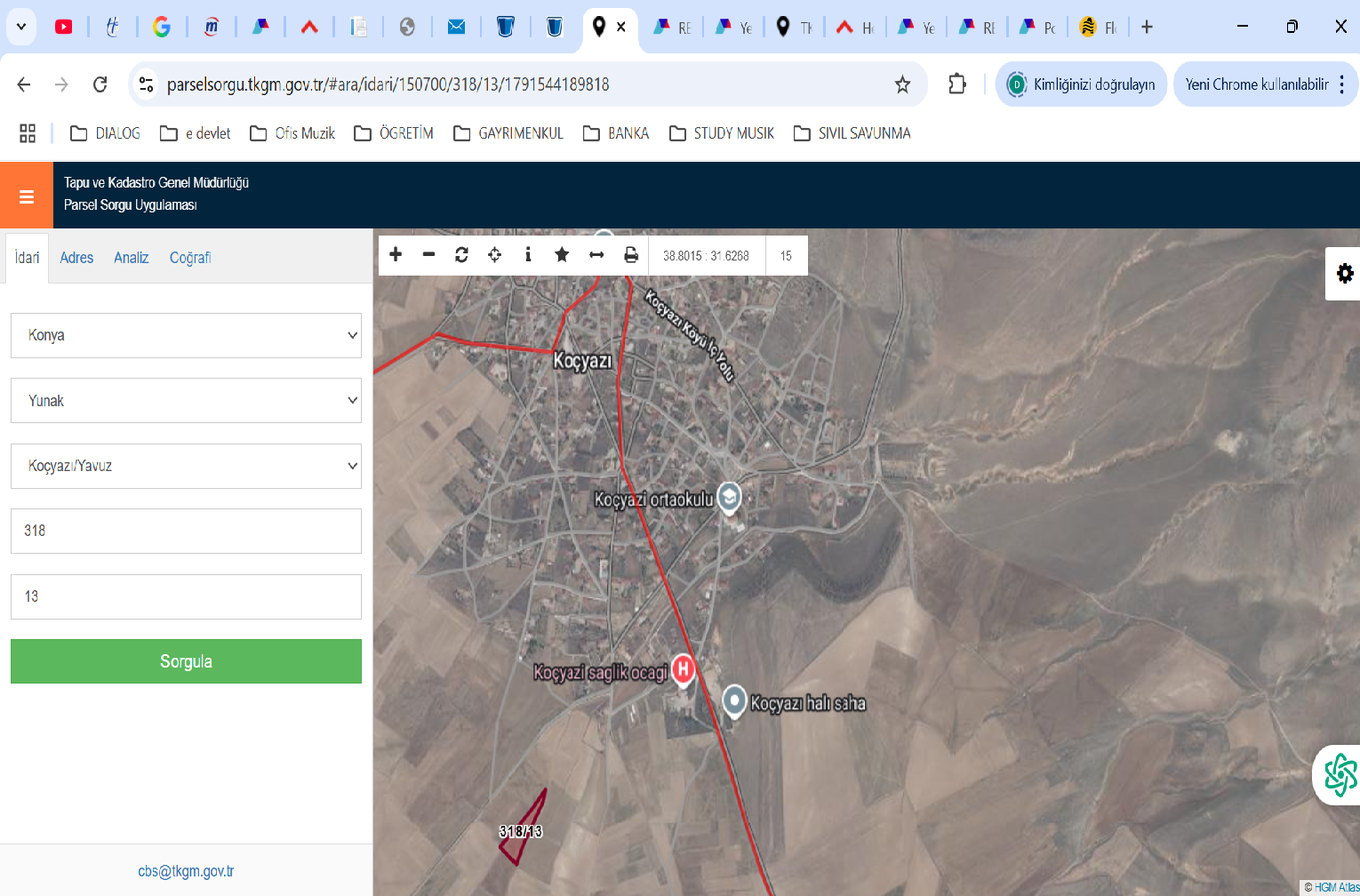
Task: Zoom in on the map with plus
Action: point(396,255)
